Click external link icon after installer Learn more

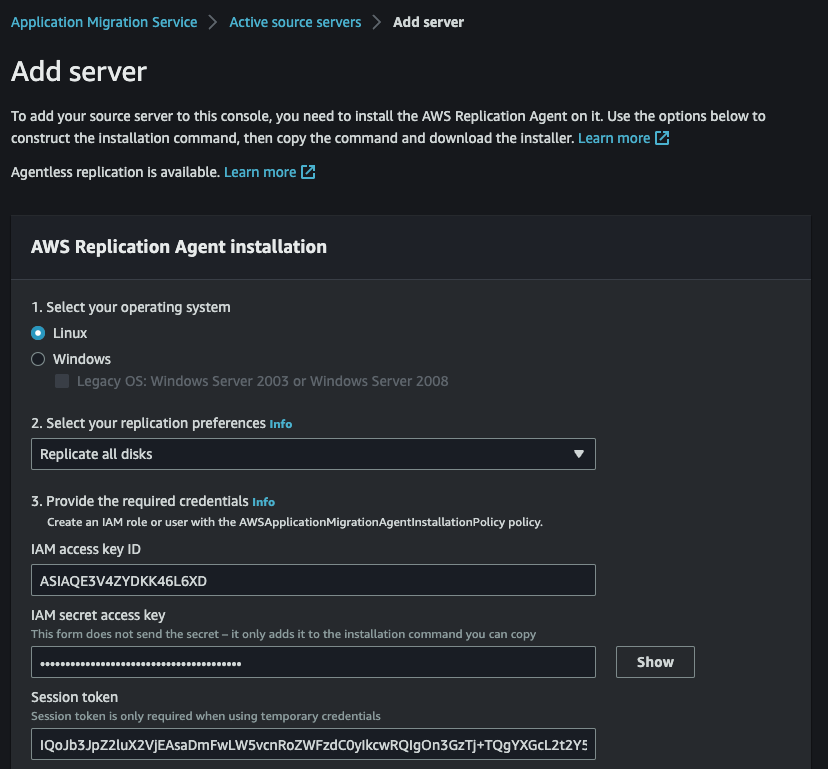[662, 138]
